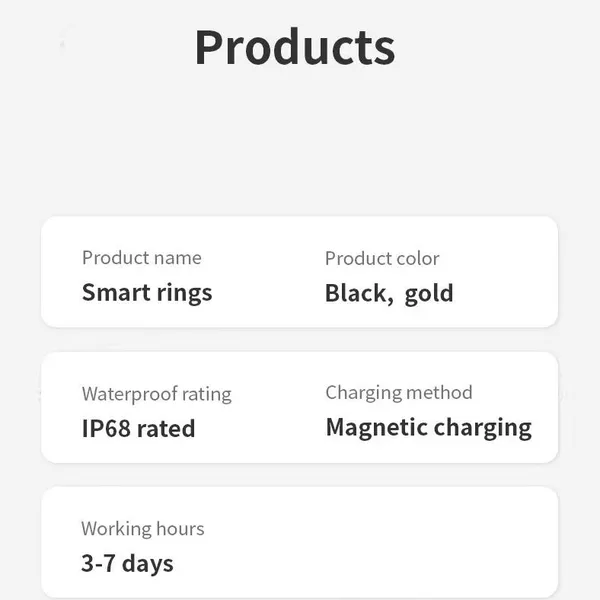Click the word charging in bold text
600x600 pixels.
[483, 428]
